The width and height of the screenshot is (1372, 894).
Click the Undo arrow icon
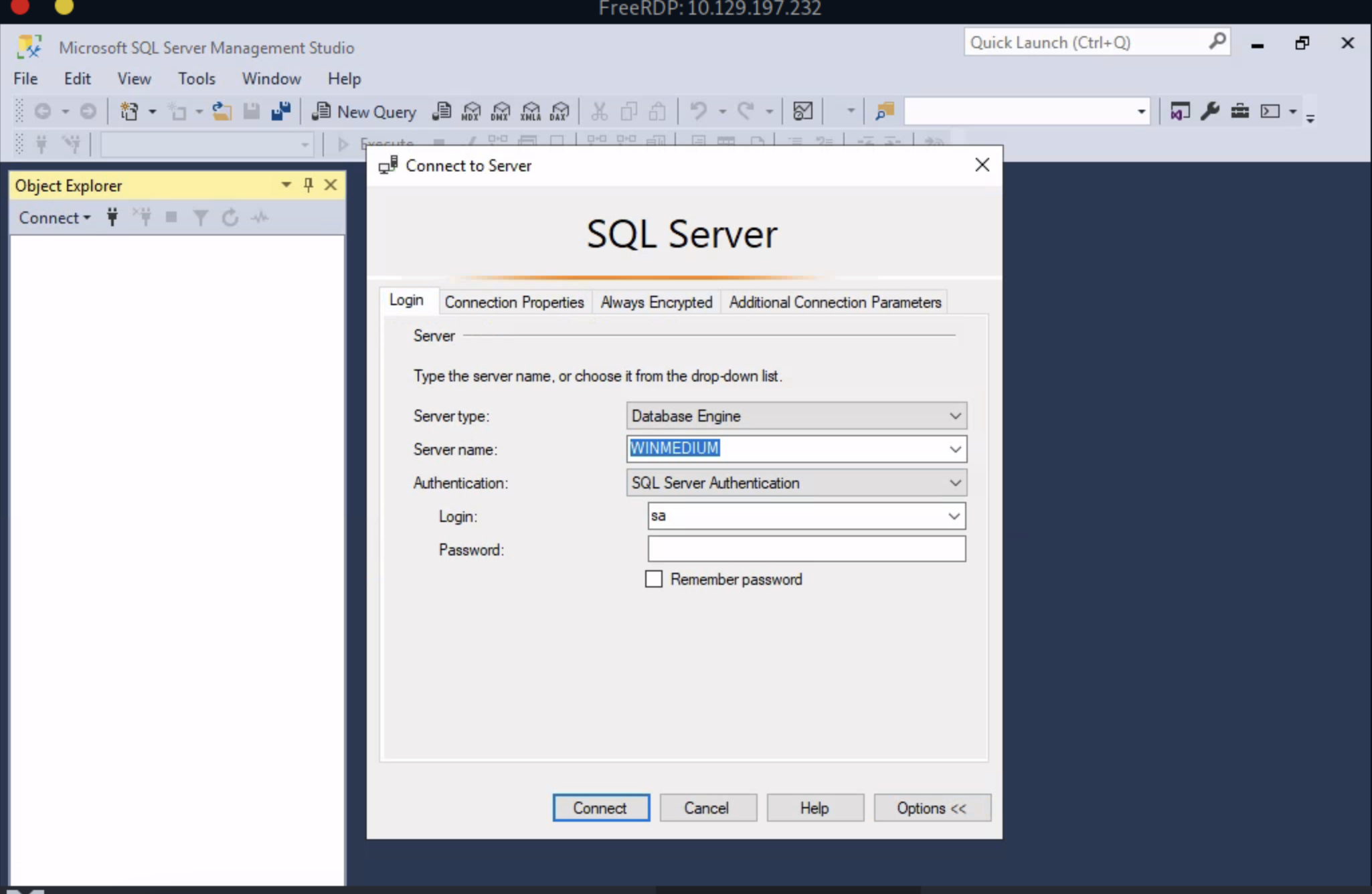pyautogui.click(x=698, y=111)
